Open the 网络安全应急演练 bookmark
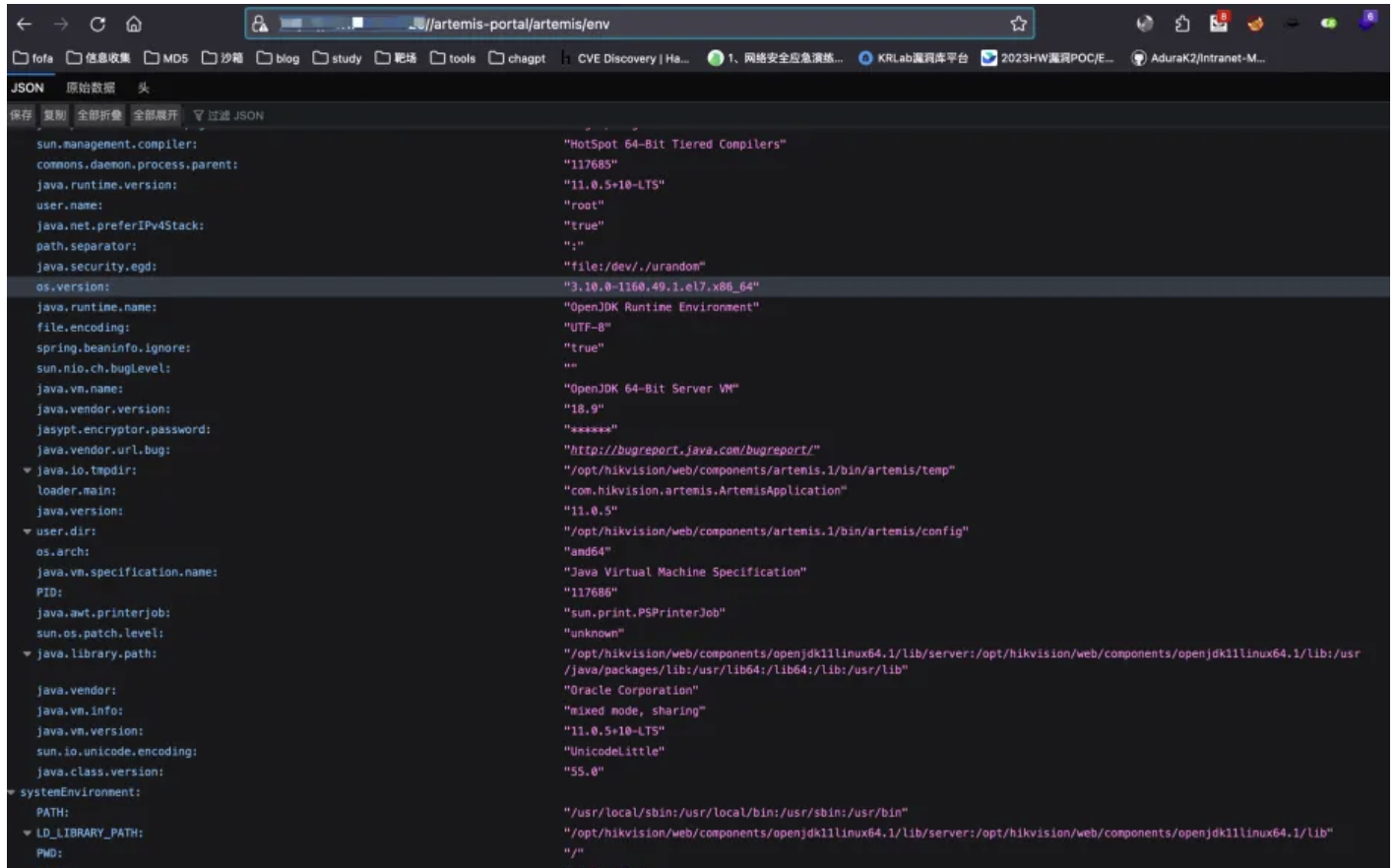1396x868 pixels. (776, 58)
